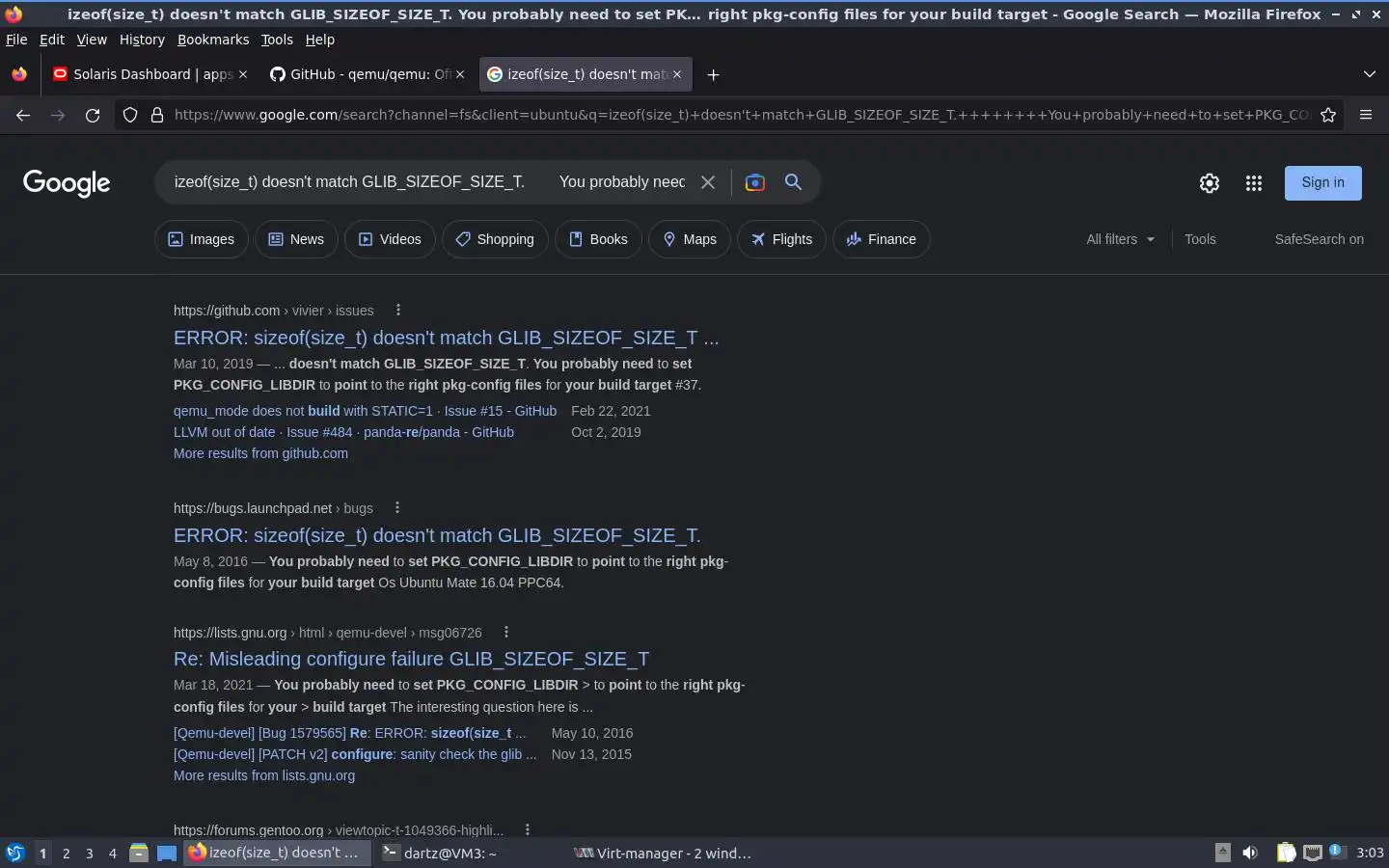Image resolution: width=1389 pixels, height=868 pixels.
Task: Open a new tab with plus button
Action: point(713,74)
